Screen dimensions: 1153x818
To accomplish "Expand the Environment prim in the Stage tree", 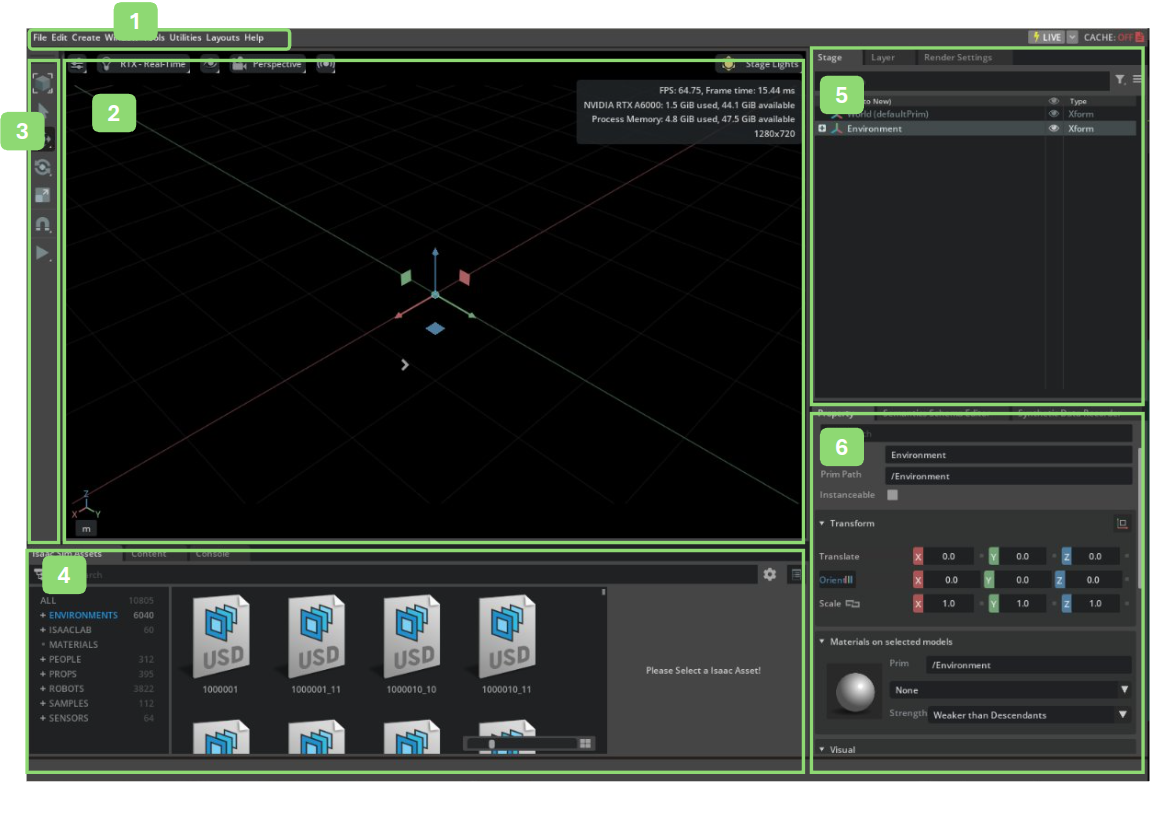I will tap(824, 128).
